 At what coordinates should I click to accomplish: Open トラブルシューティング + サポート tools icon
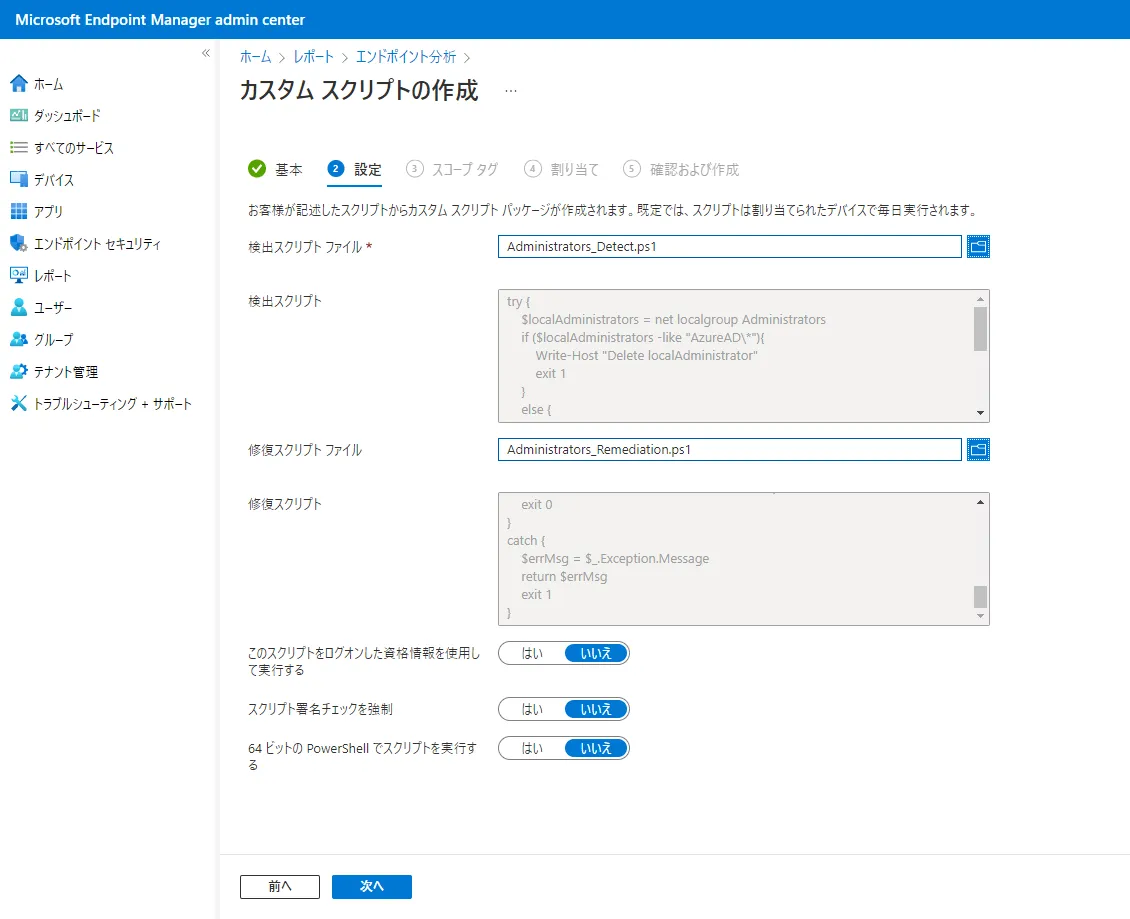pyautogui.click(x=18, y=404)
